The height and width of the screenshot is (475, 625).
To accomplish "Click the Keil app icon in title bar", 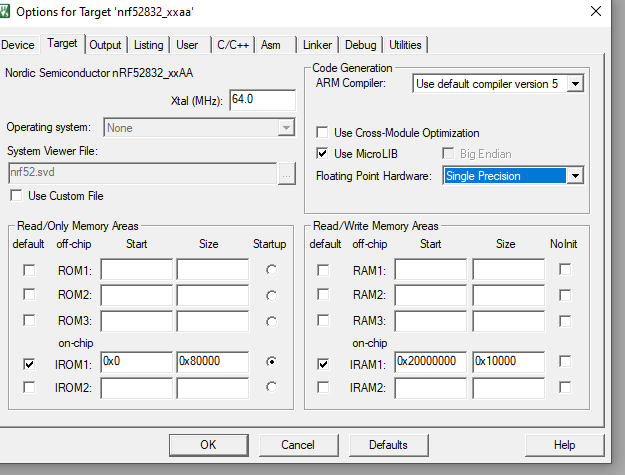I will coord(7,11).
